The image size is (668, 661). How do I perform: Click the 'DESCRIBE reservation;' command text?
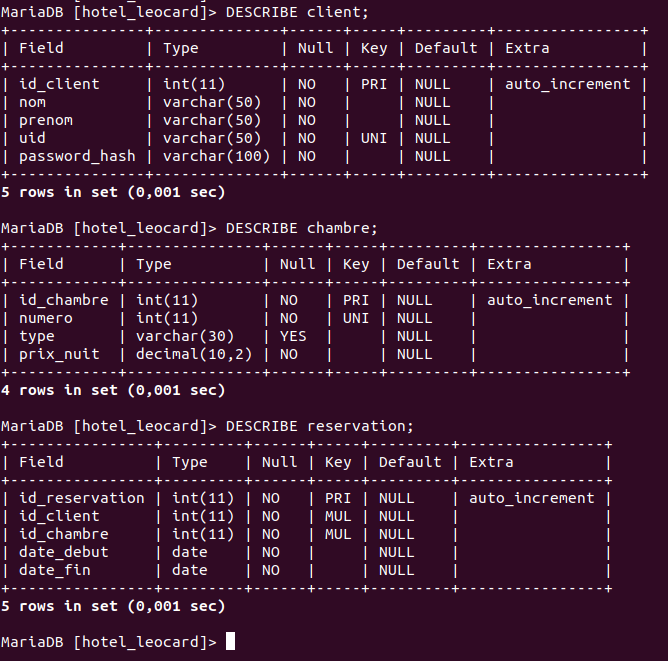tap(320, 426)
